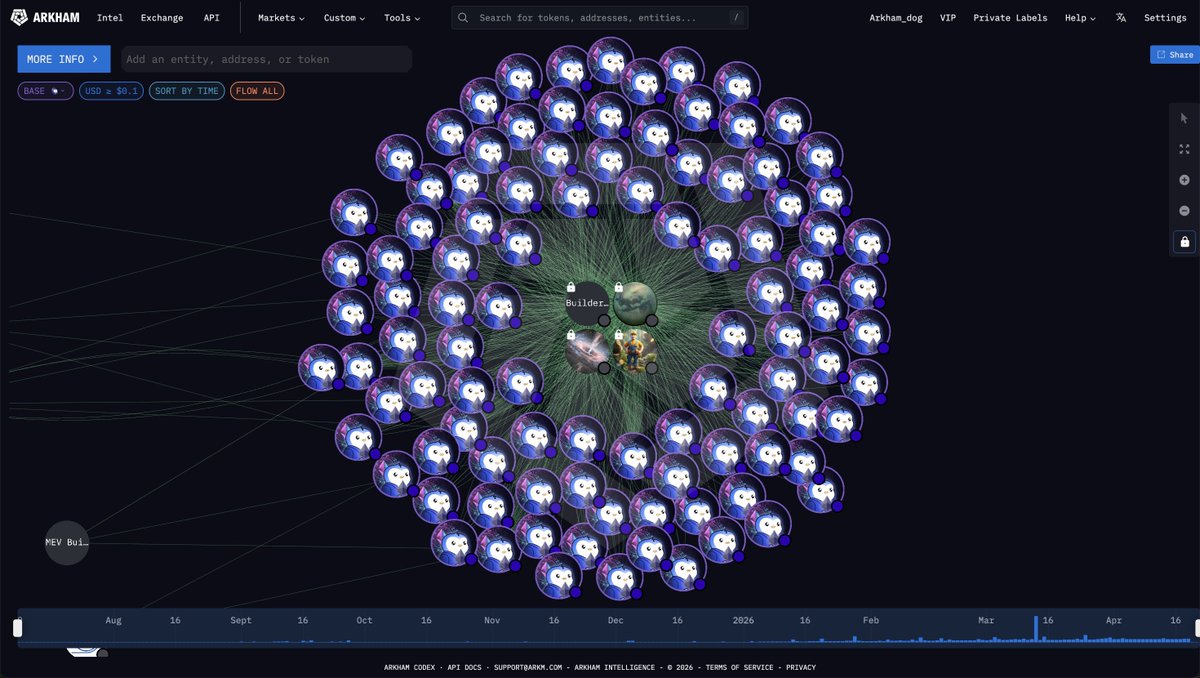The image size is (1200, 678).
Task: Go to the Exchange page
Action: click(x=162, y=18)
